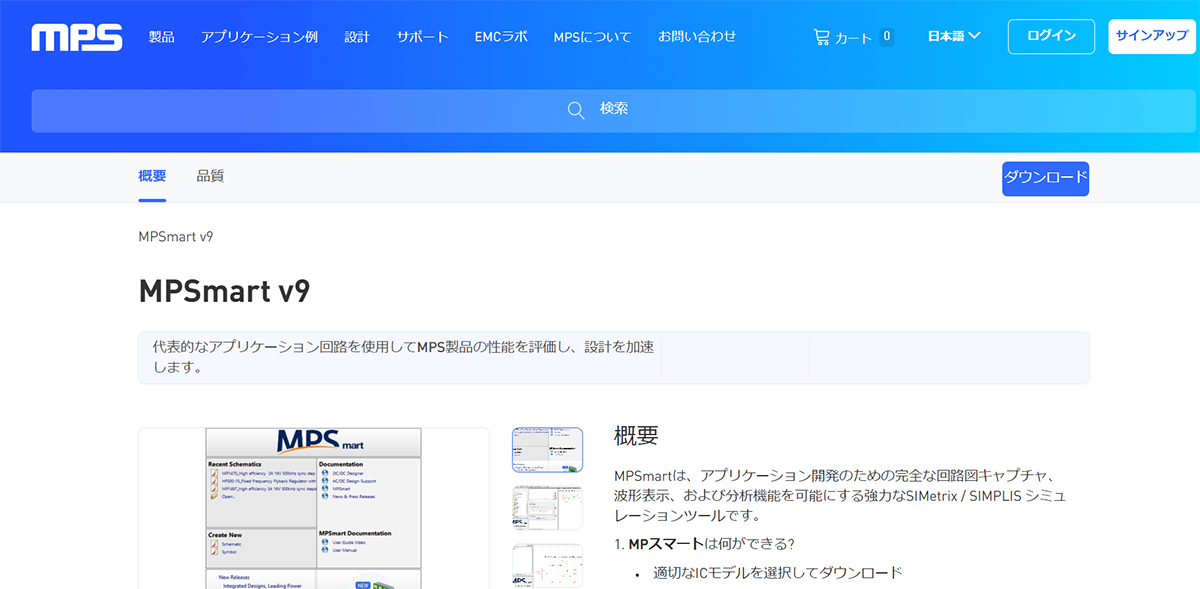Click the cart count badge
Viewport: 1200px width, 589px height.
point(886,38)
